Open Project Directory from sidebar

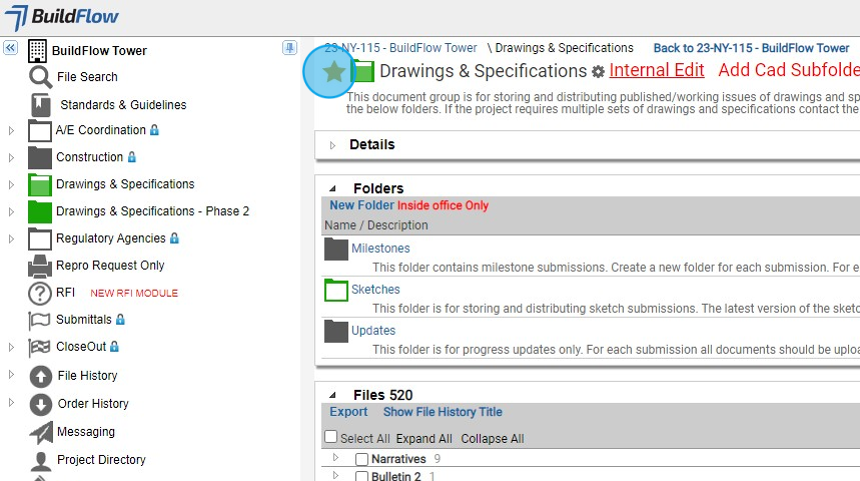click(101, 460)
